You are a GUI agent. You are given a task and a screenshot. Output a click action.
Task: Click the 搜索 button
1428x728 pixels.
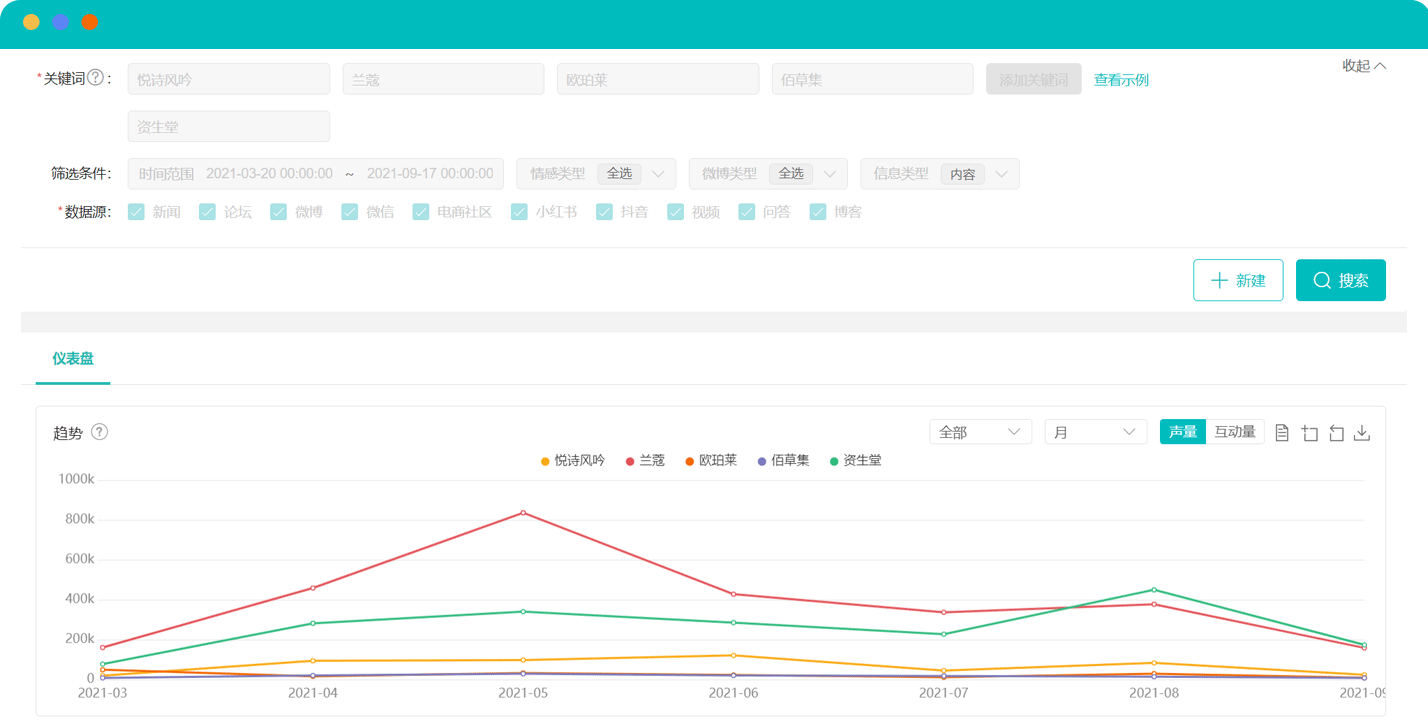click(x=1341, y=280)
